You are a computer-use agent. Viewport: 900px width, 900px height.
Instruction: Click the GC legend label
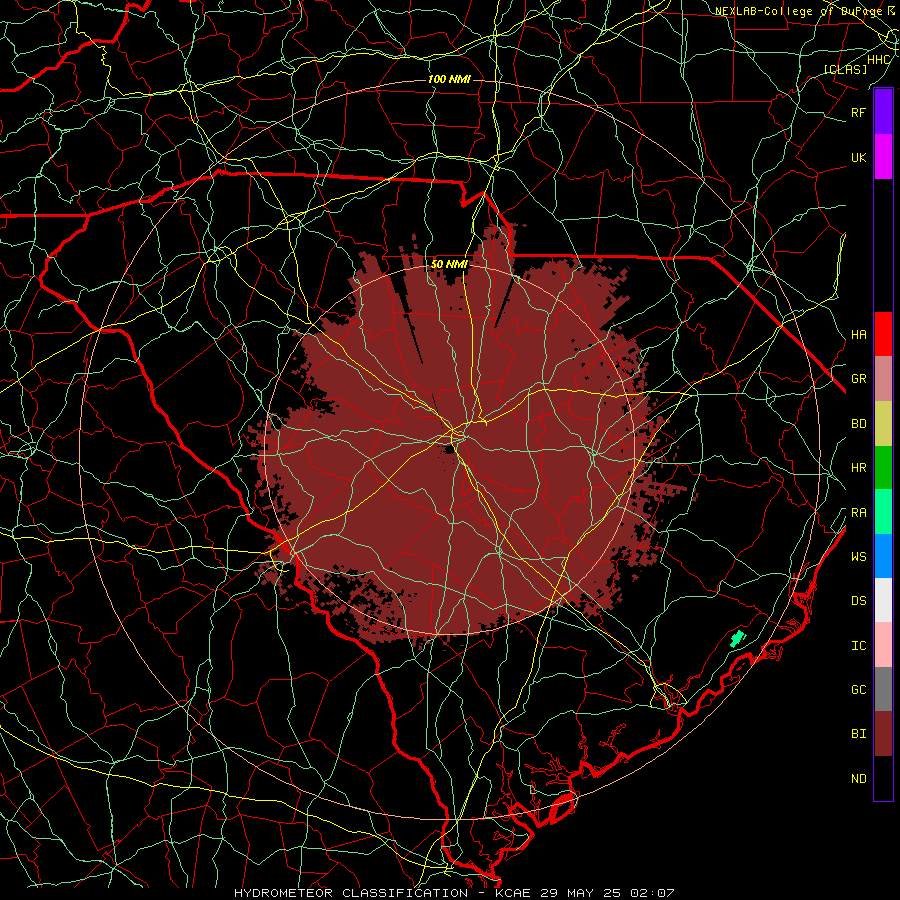(858, 690)
